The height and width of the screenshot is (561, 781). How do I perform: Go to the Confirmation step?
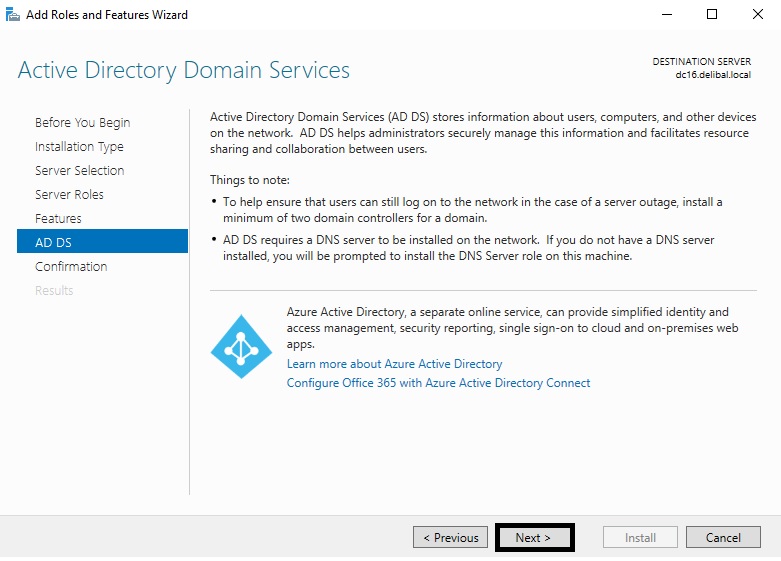(71, 266)
